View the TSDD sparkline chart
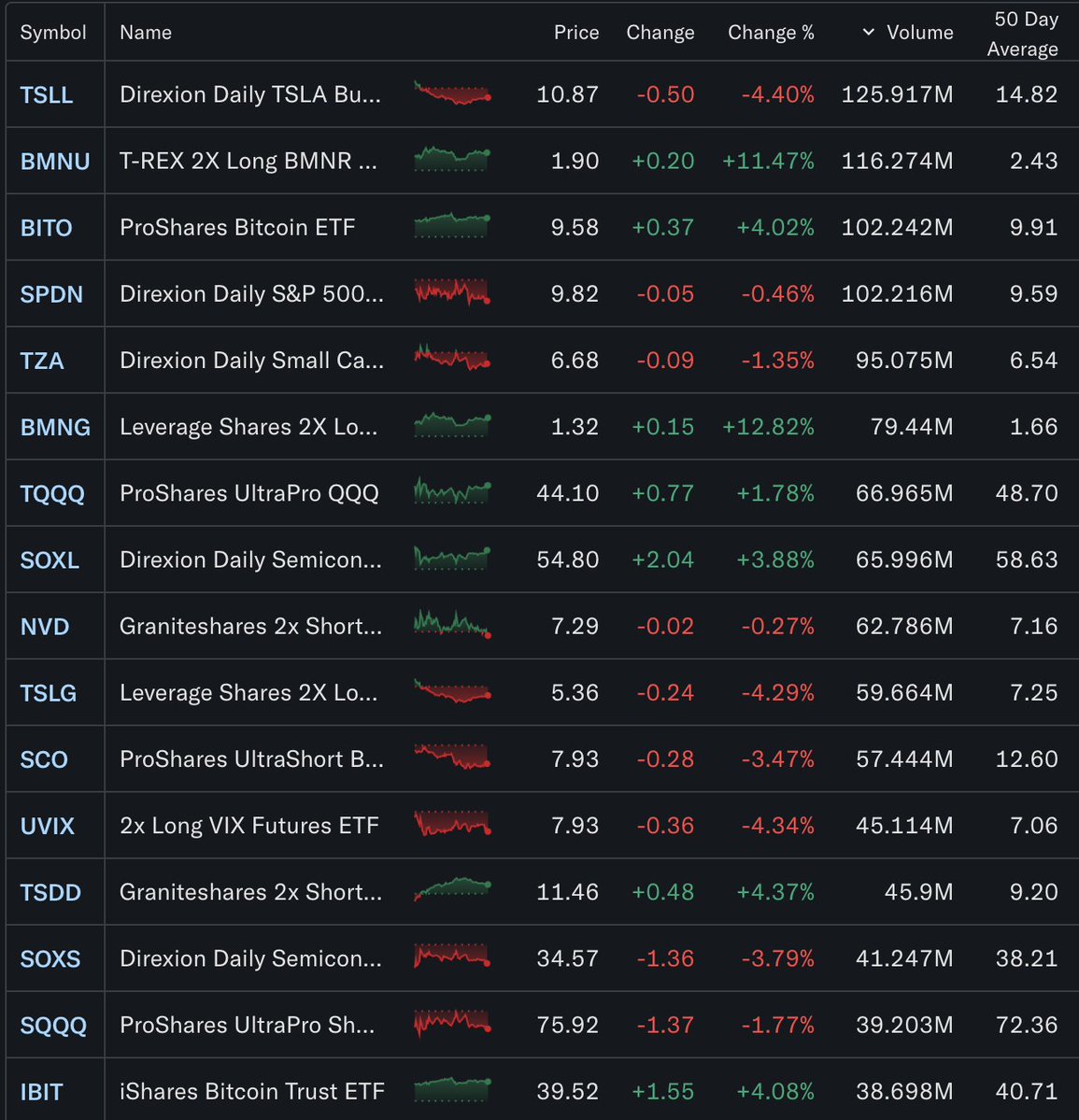The width and height of the screenshot is (1079, 1120). point(452,889)
